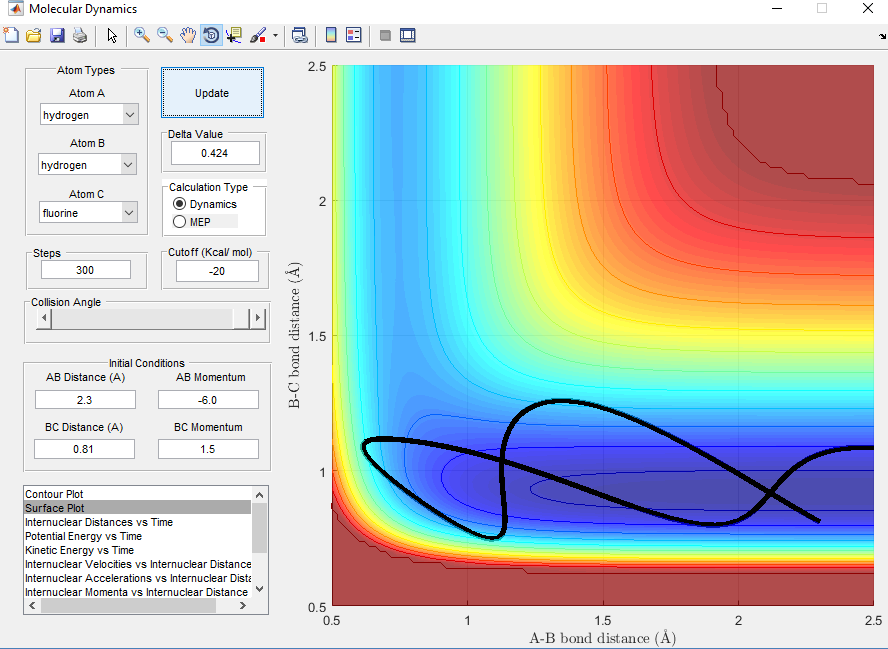This screenshot has width=888, height=649.
Task: Insert a colorbar using the toolbar icon
Action: point(331,35)
